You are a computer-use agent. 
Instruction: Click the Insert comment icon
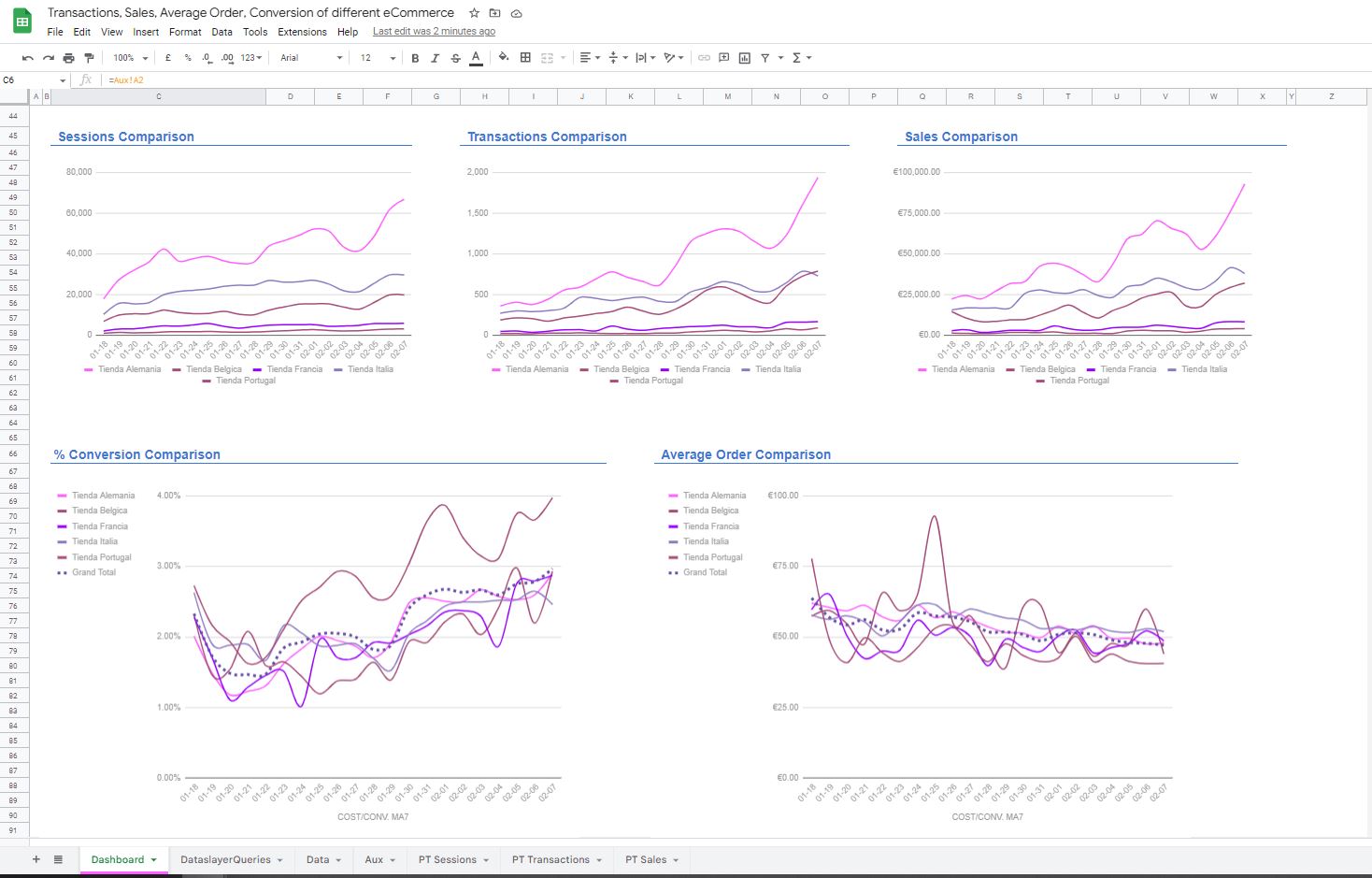[723, 58]
